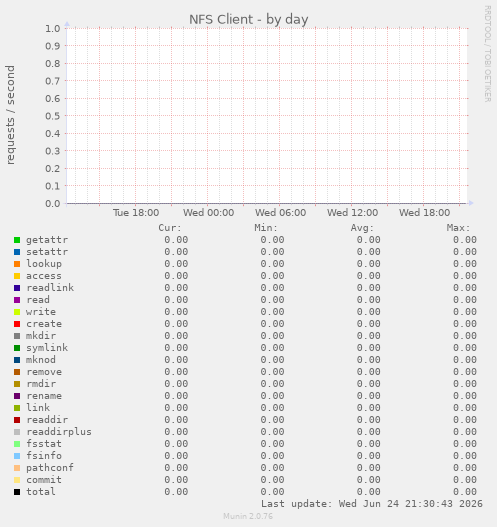This screenshot has height=527, width=497.
Task: Click the Last update timestamp text
Action: point(372,504)
